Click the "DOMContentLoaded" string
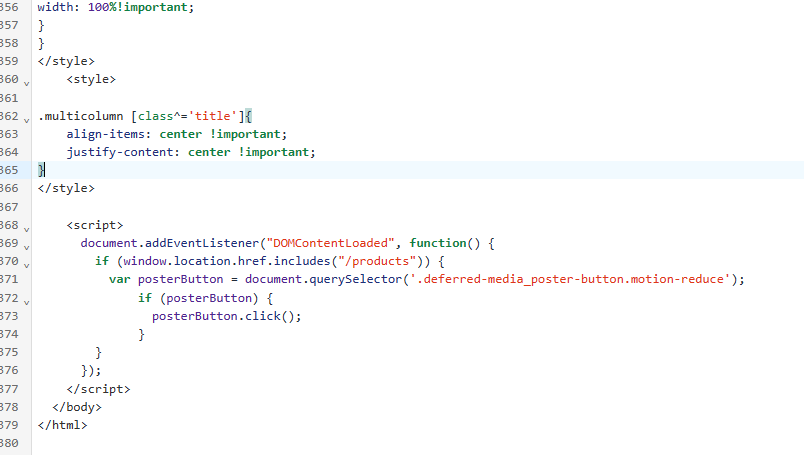 tap(330, 243)
